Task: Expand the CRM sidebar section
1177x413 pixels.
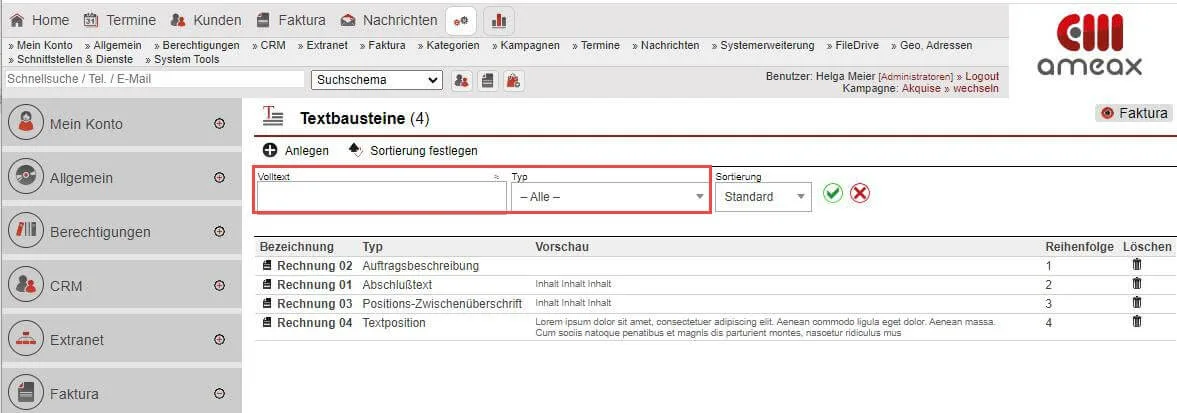Action: [x=219, y=286]
